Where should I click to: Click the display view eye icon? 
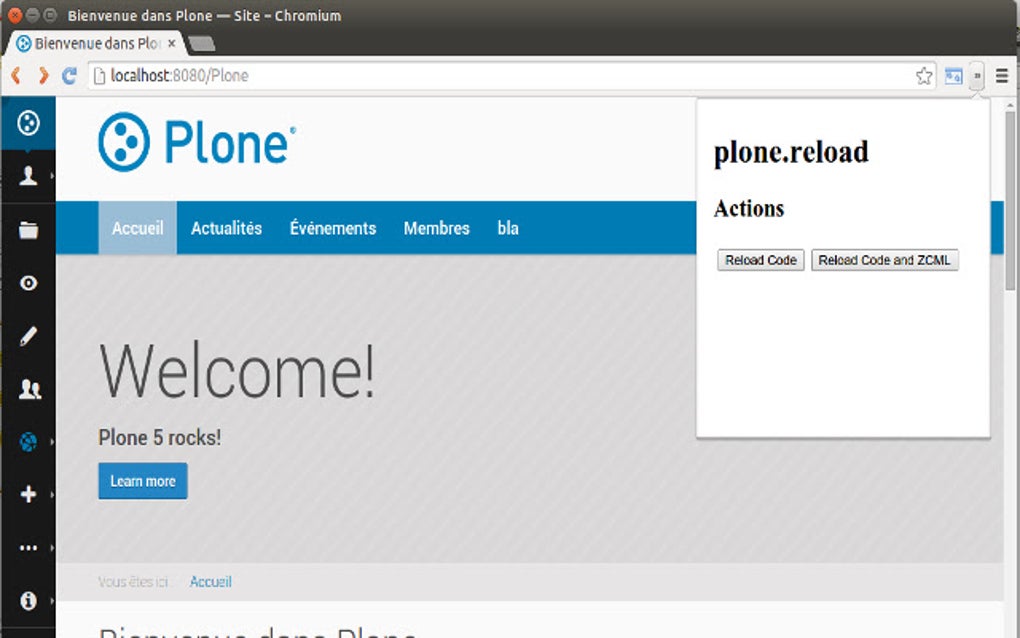tap(27, 283)
